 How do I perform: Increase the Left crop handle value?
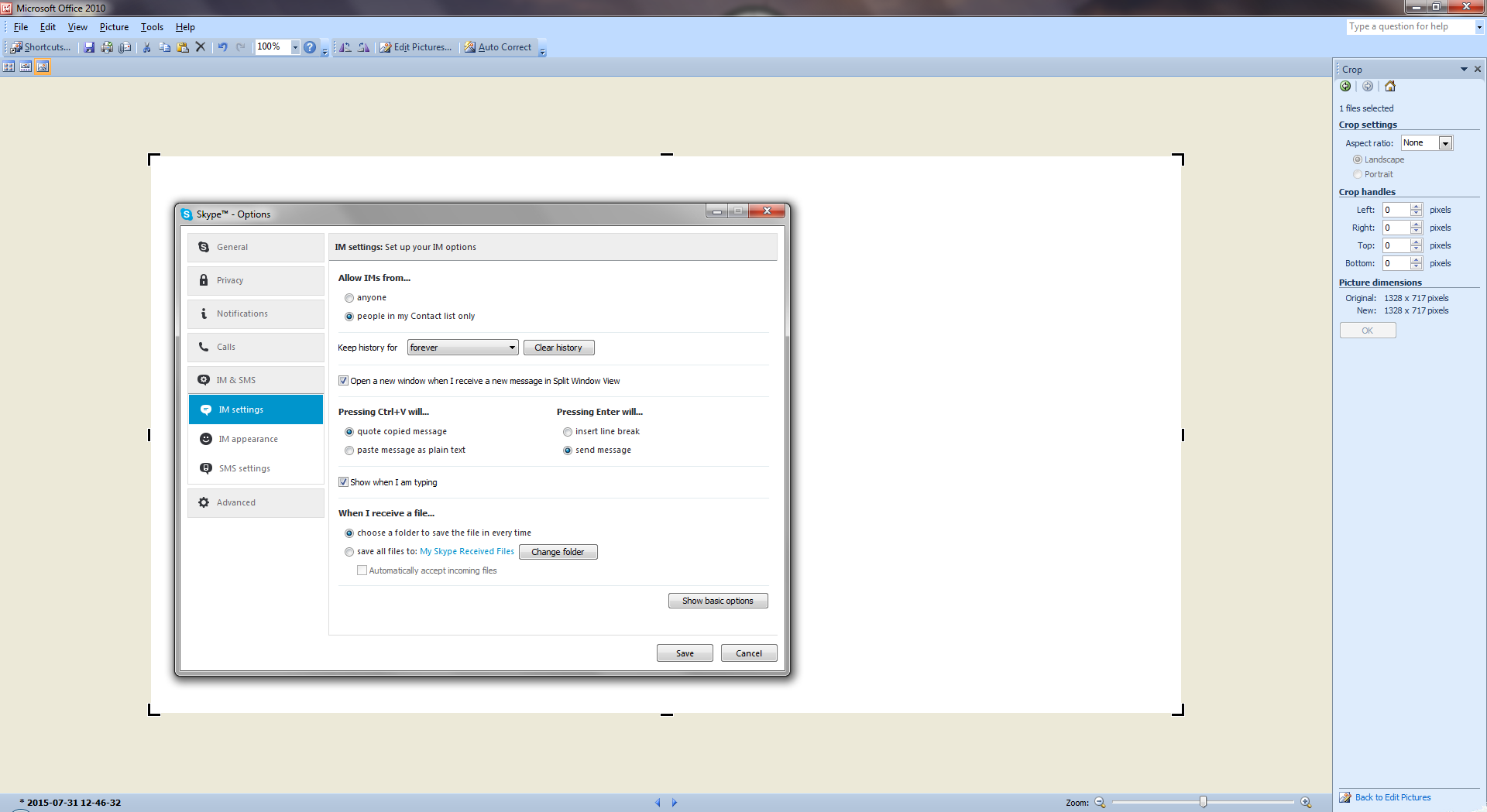coord(1417,207)
